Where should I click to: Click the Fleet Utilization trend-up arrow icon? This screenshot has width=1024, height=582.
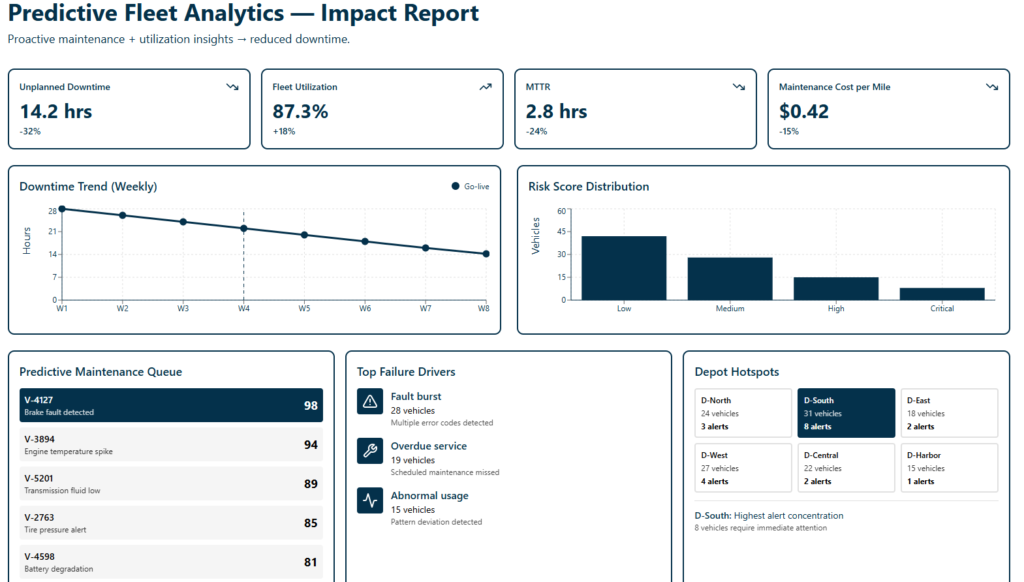coord(485,87)
